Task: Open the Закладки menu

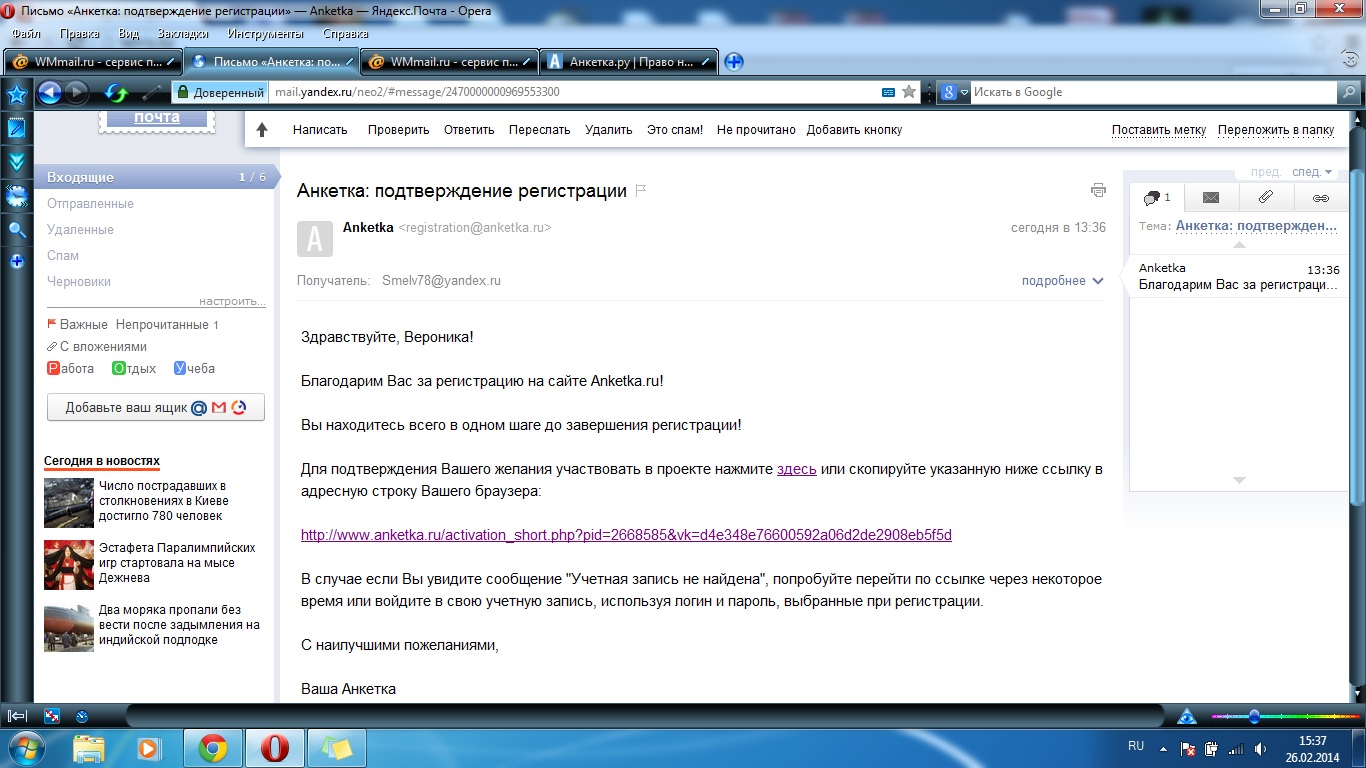Action: (x=183, y=33)
